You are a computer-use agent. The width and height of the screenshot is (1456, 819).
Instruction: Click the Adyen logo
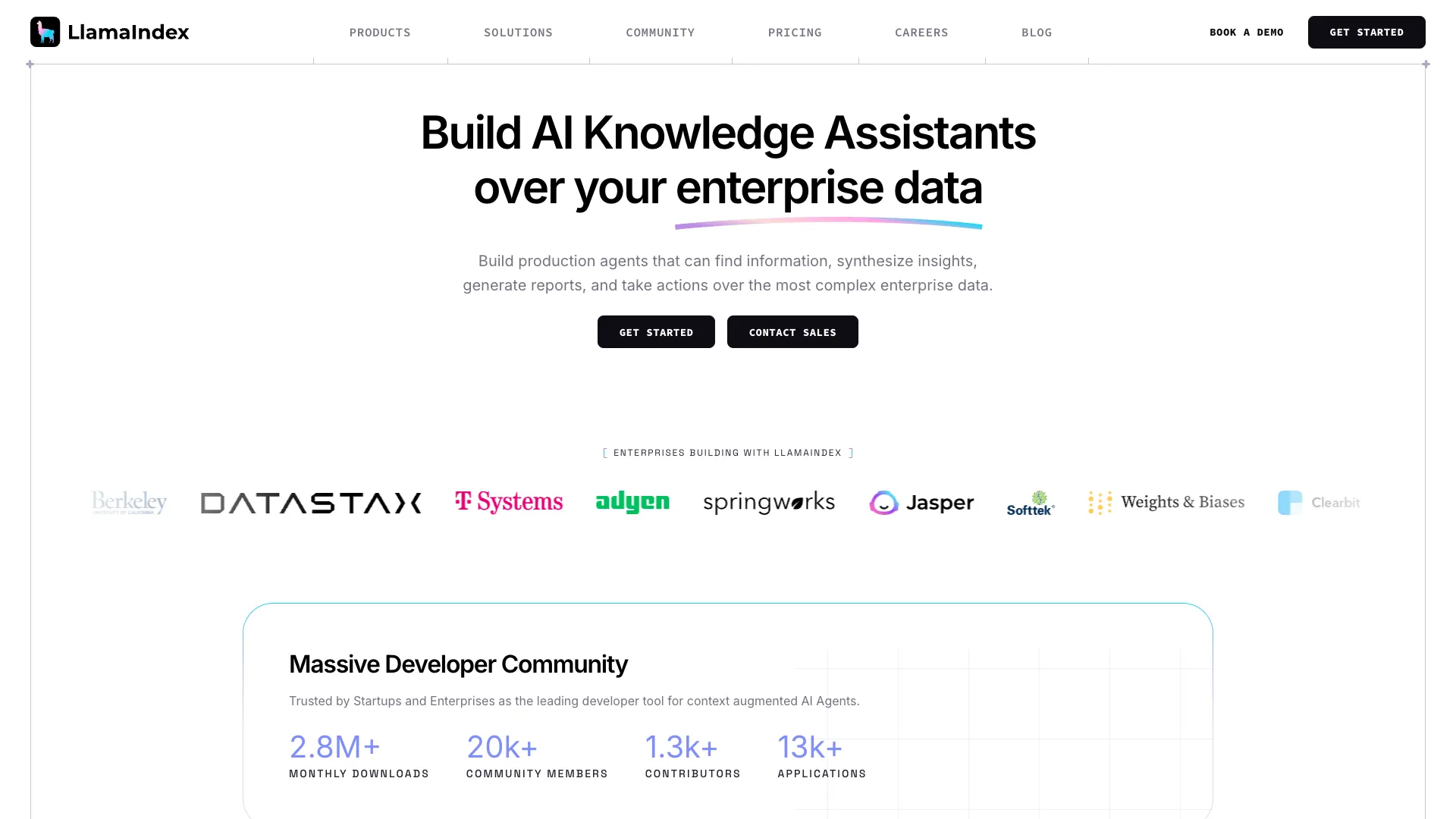click(632, 502)
